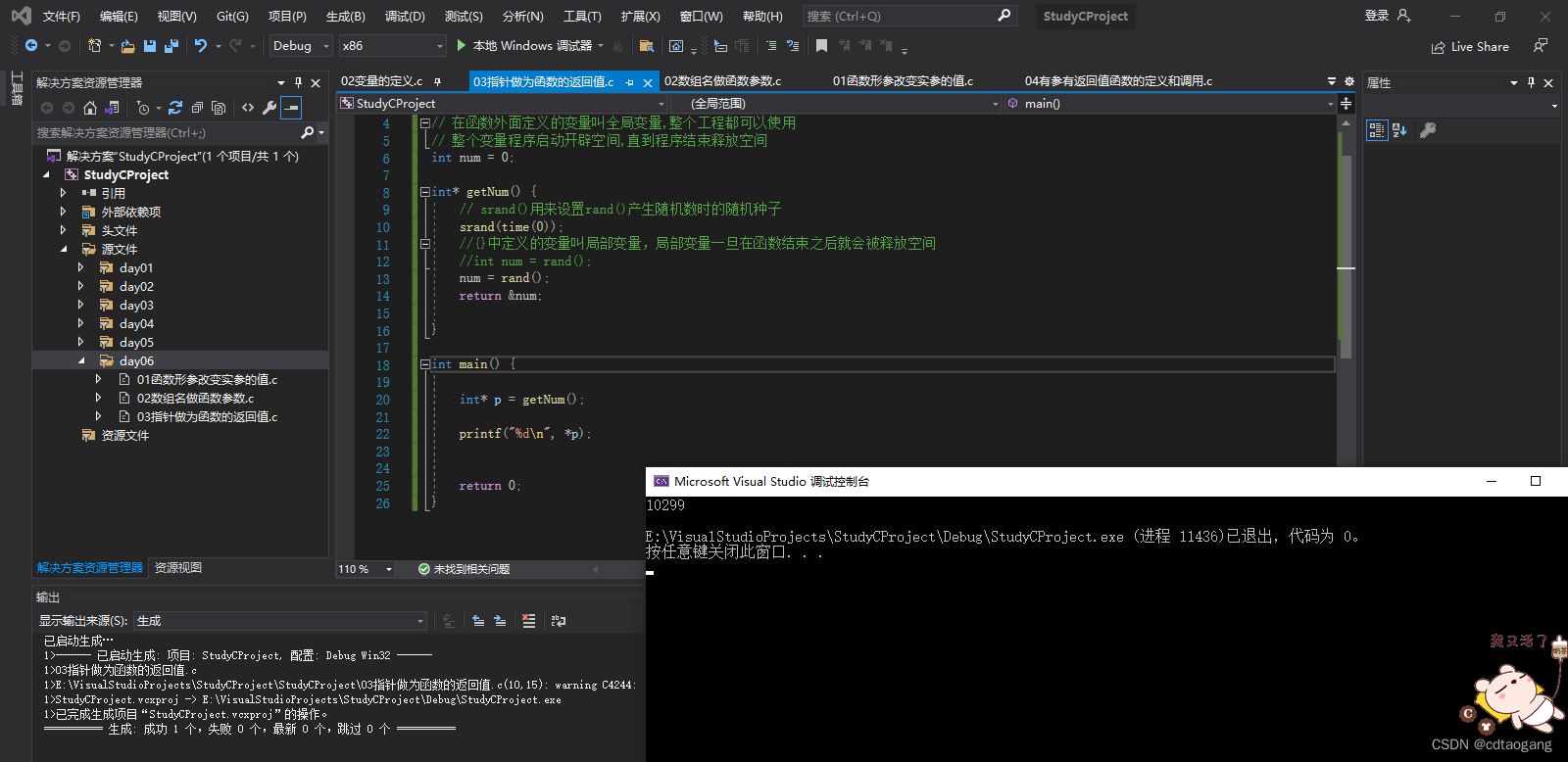Go to previous message in Output panel
1568x762 pixels.
tap(478, 621)
